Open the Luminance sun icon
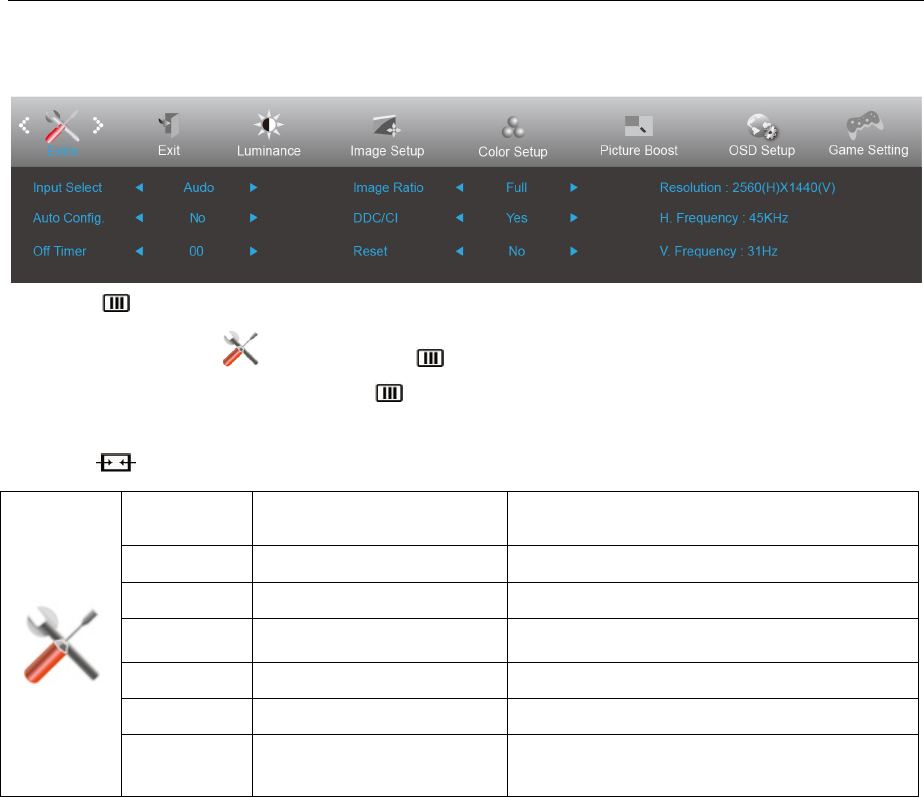This screenshot has height=797, width=924. (x=269, y=124)
